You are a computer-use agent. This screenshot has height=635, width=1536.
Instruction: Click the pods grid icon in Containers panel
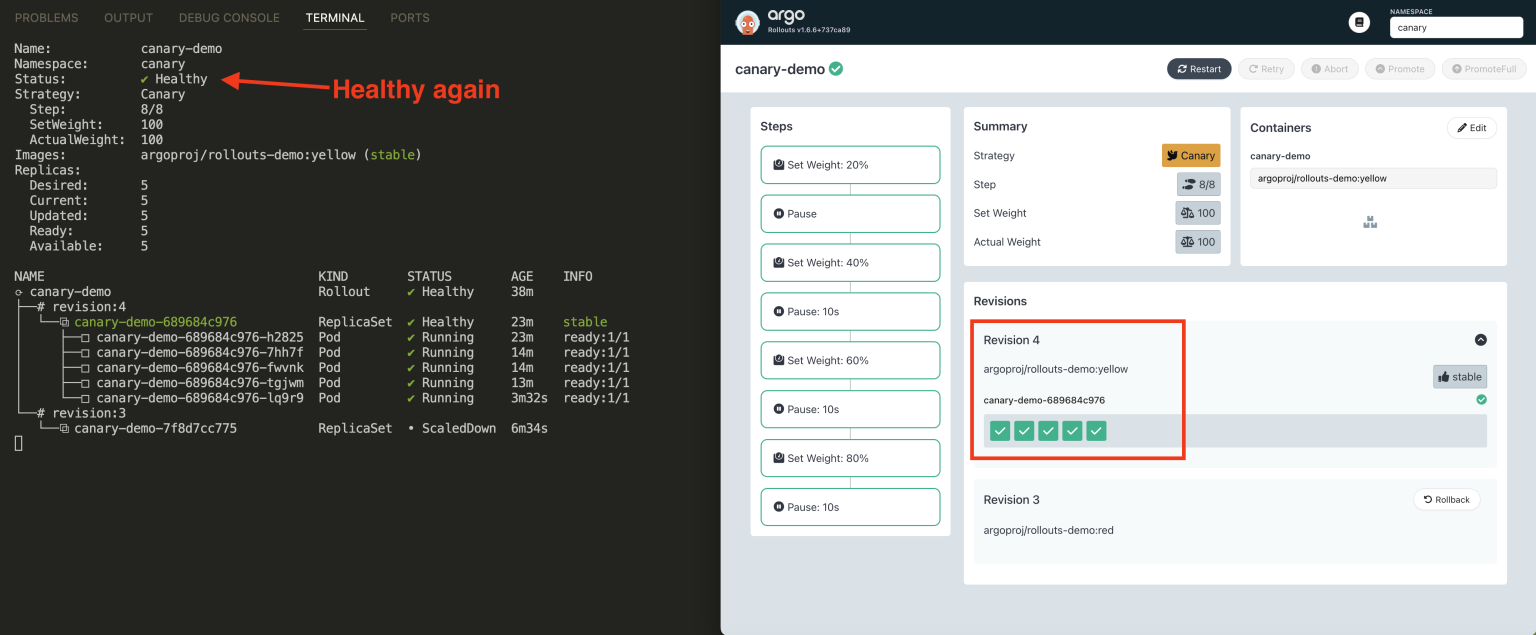[1369, 221]
